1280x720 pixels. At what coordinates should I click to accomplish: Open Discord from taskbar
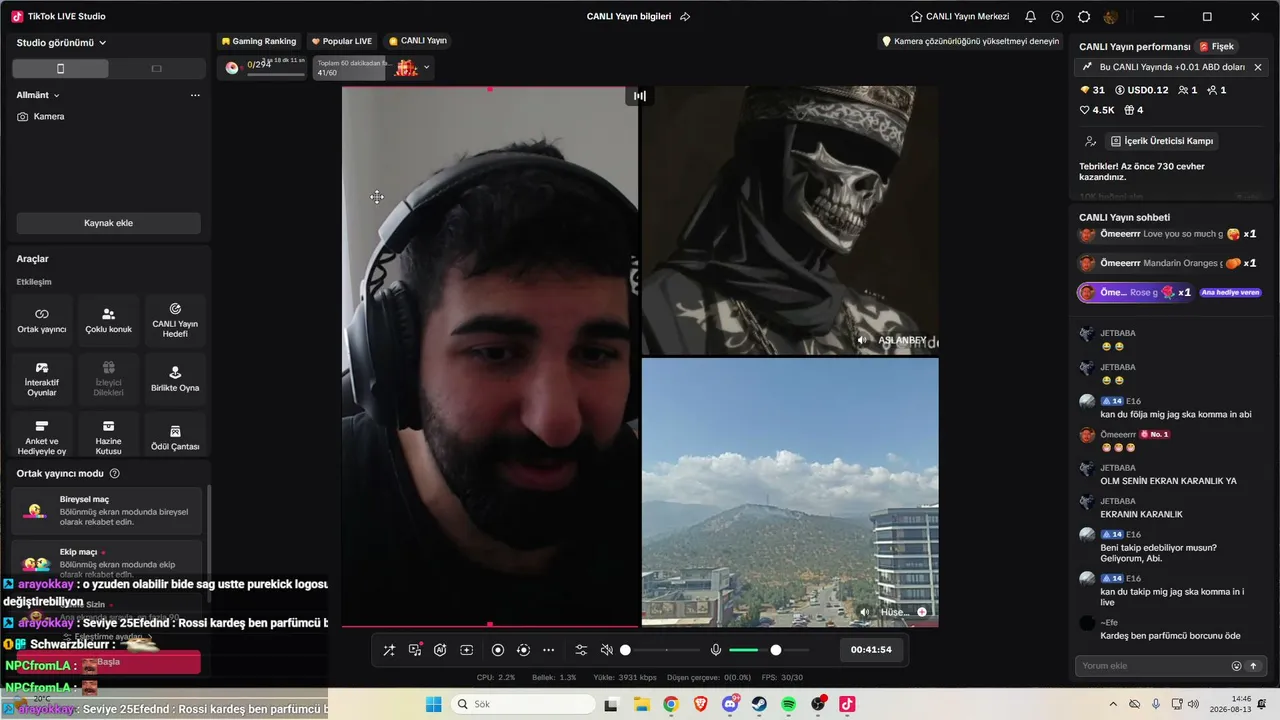pyautogui.click(x=730, y=704)
